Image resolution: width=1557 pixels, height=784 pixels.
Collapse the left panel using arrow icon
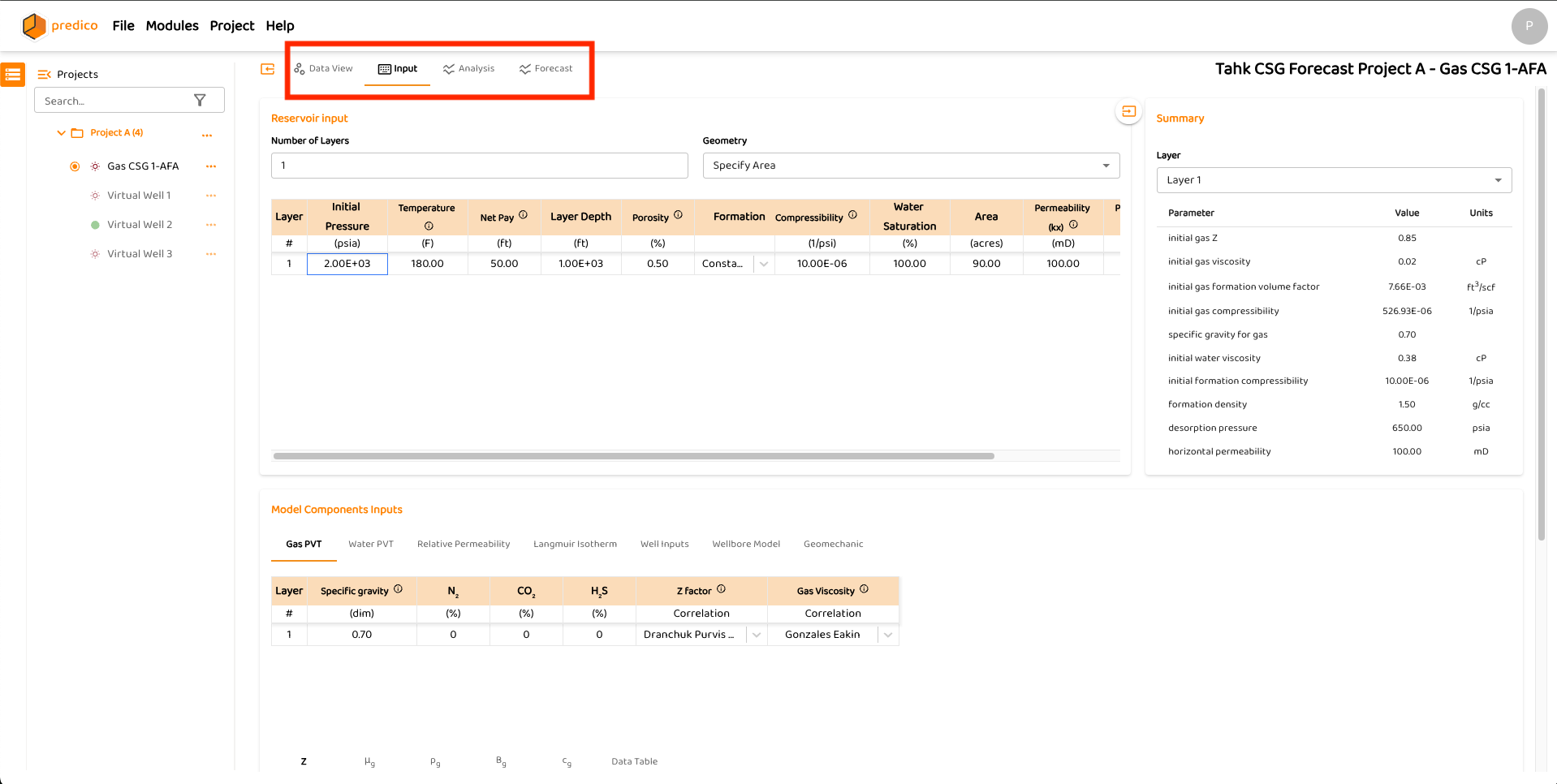click(267, 69)
